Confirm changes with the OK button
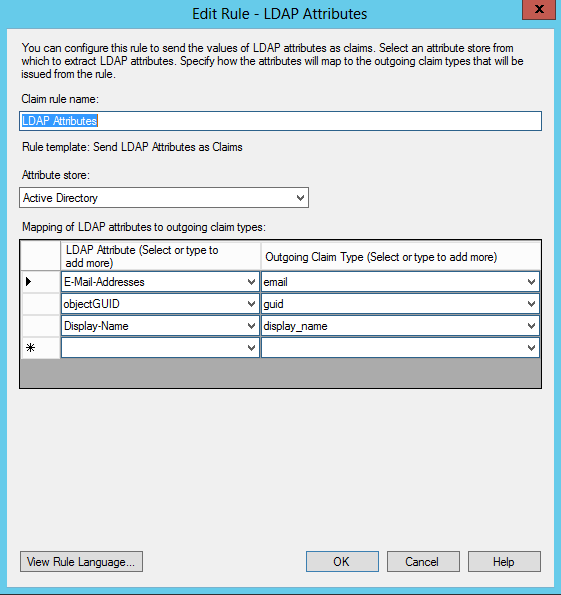Screen dimensions: 561x595 [x=342, y=562]
